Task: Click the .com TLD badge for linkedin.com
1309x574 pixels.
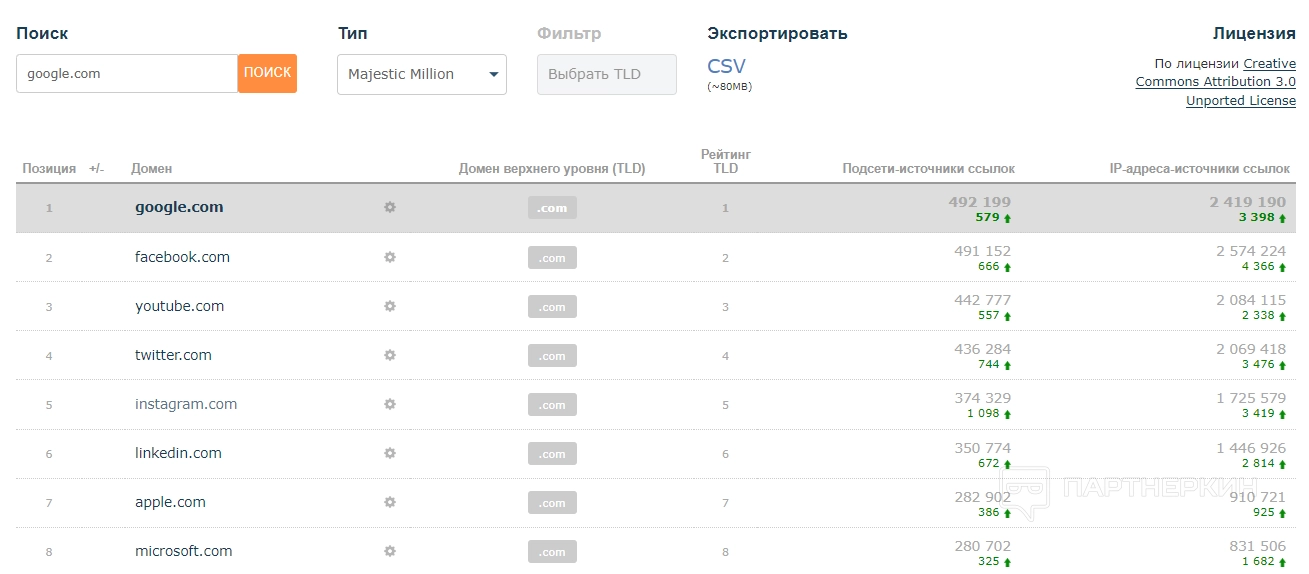Action: (x=552, y=454)
